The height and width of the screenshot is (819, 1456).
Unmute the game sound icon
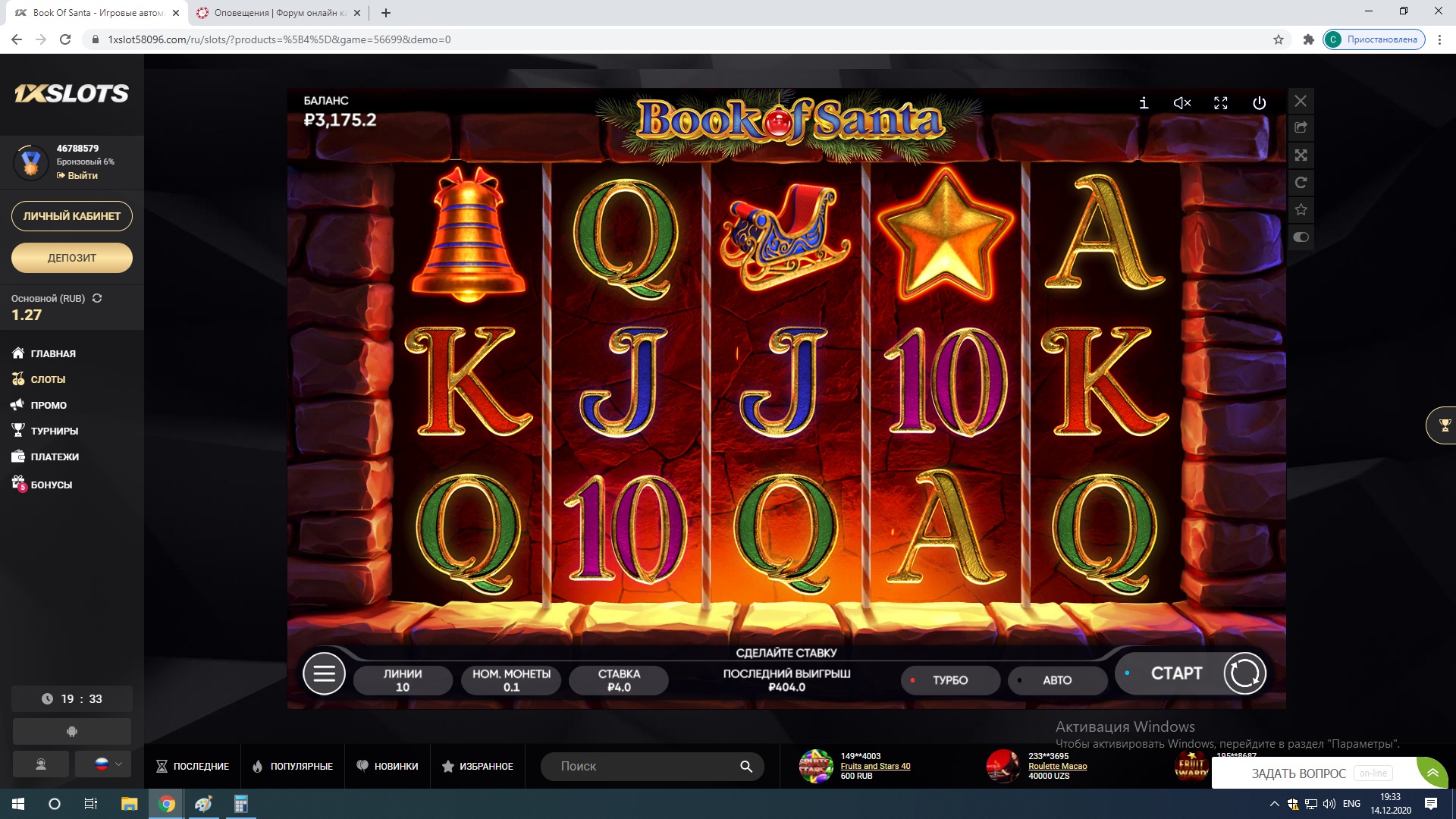pos(1182,103)
